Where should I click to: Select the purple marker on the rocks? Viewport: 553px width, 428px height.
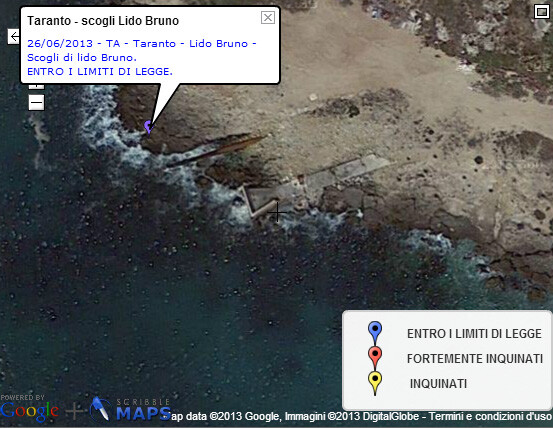coord(149,127)
